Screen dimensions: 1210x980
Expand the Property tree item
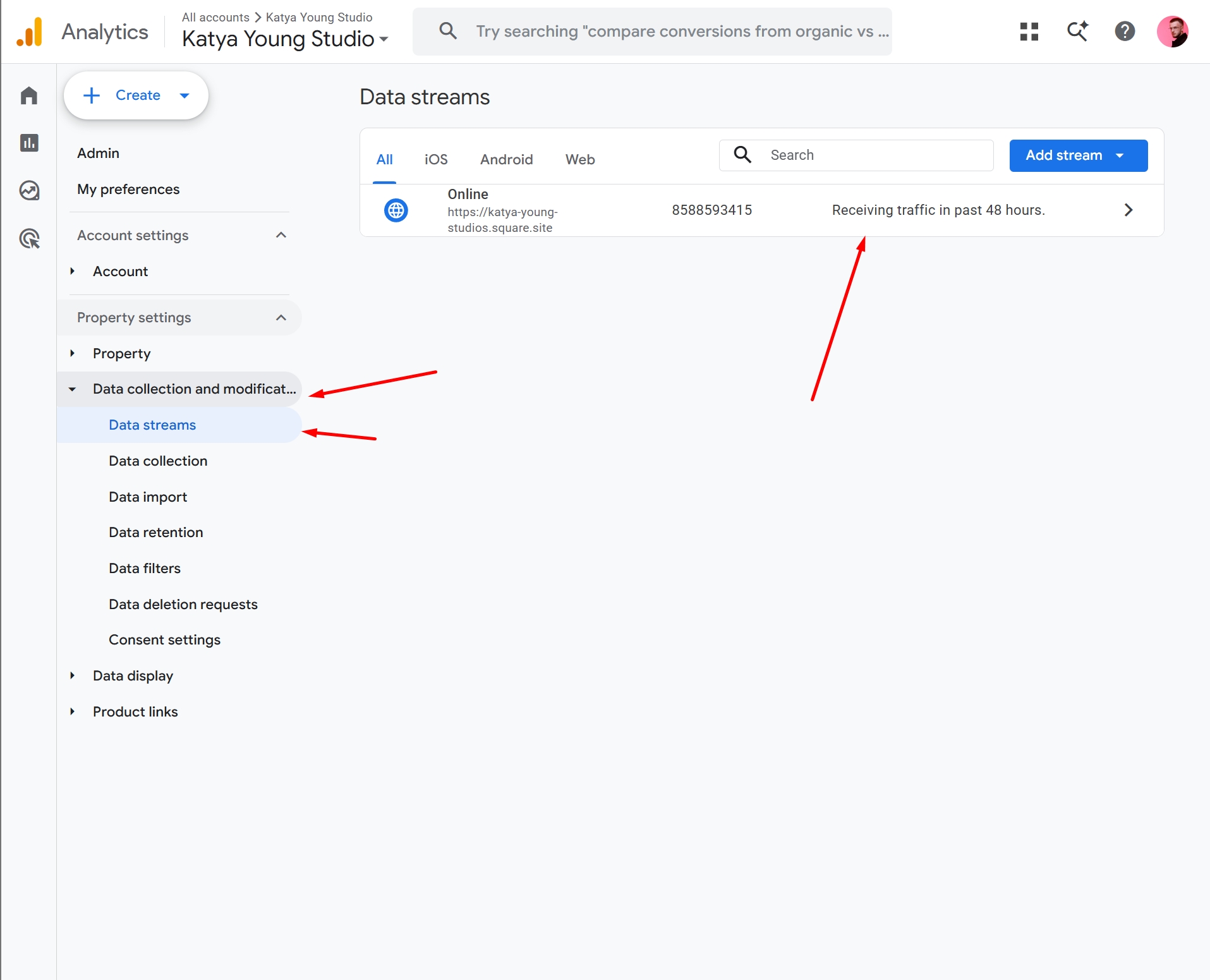(x=72, y=353)
